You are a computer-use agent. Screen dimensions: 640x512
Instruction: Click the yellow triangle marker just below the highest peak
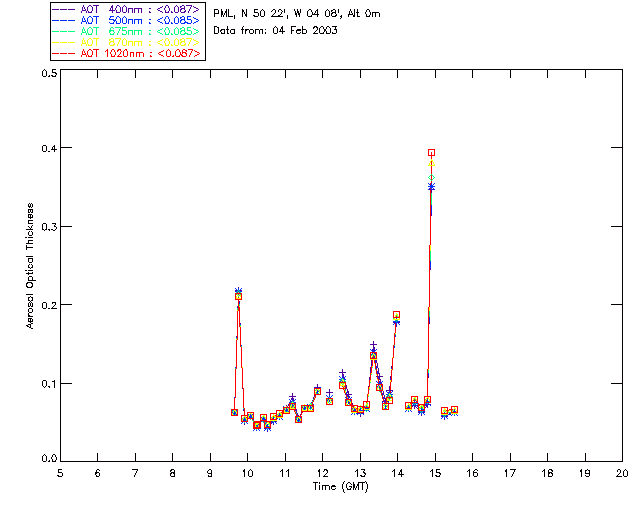point(431,163)
